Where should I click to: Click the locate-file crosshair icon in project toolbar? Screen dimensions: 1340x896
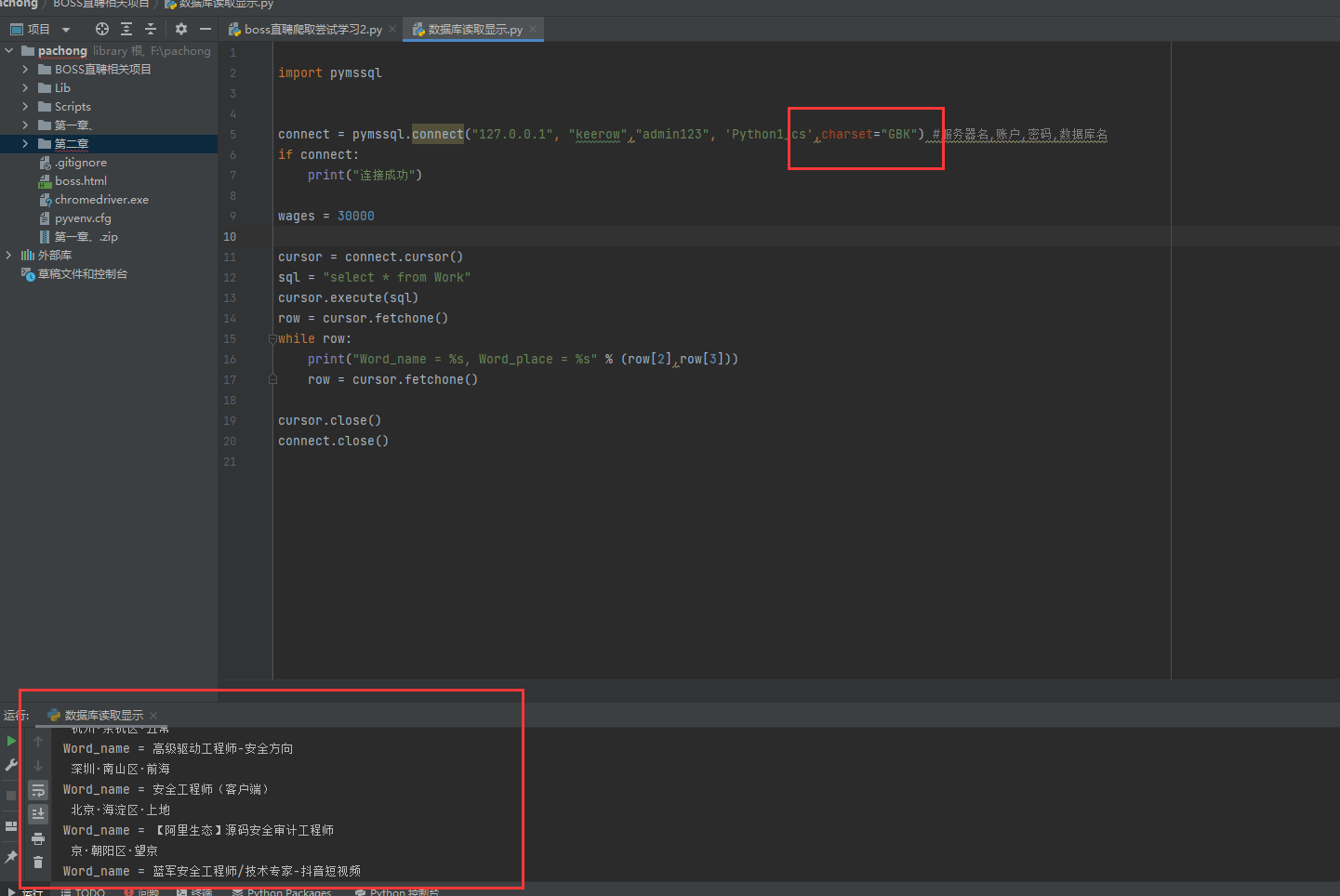click(x=102, y=29)
